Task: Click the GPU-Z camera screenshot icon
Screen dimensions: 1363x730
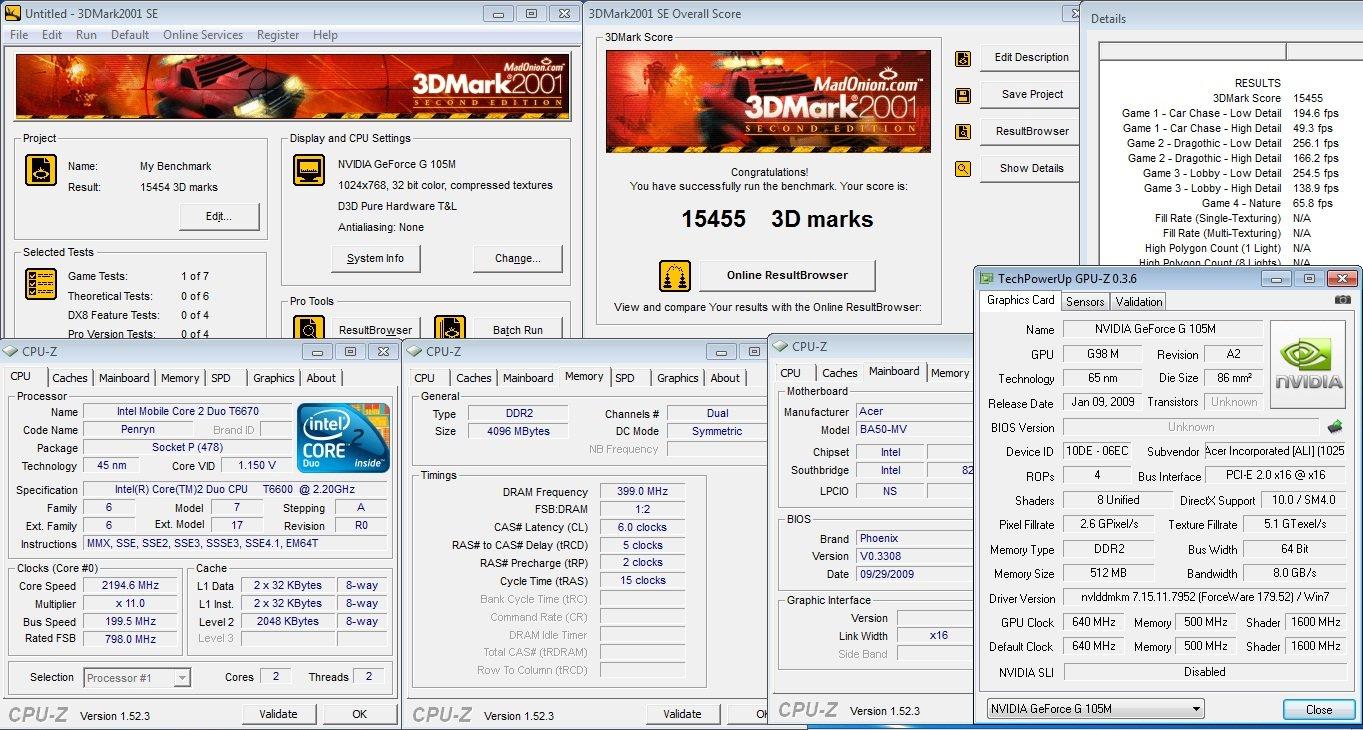Action: coord(1342,300)
